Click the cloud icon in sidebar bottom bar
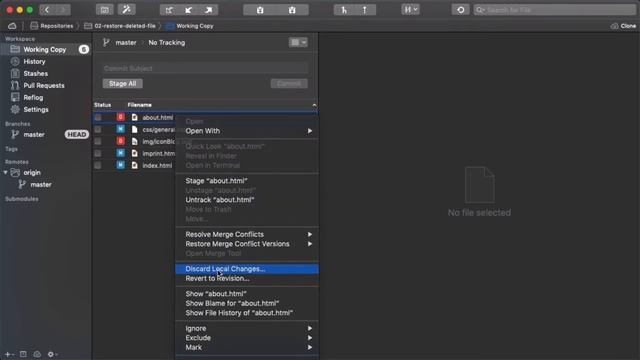This screenshot has width=640, height=360. tap(37, 354)
